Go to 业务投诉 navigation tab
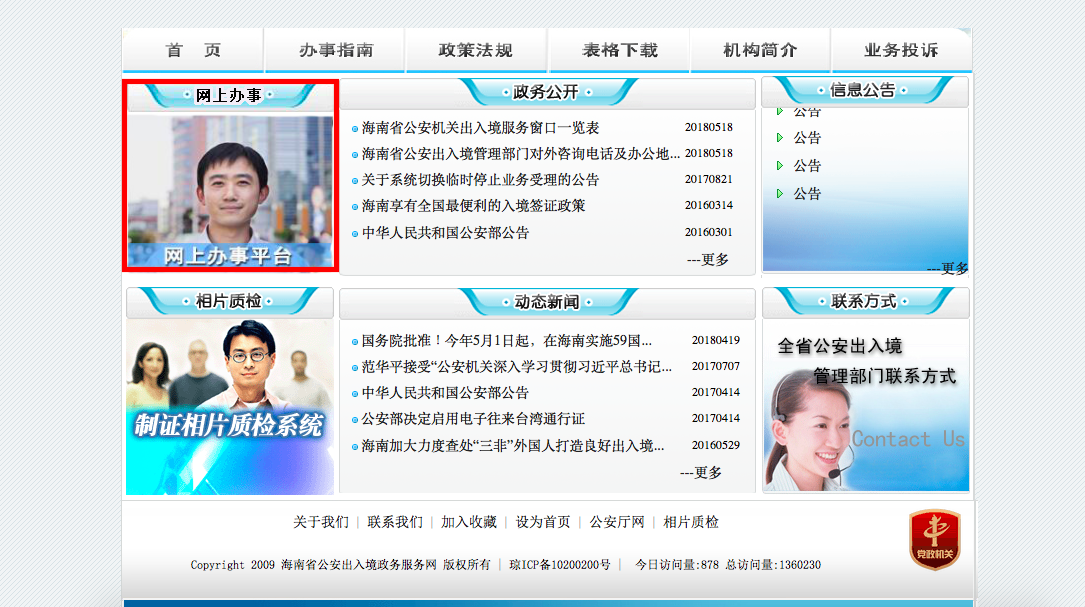This screenshot has width=1085, height=607. tap(902, 50)
